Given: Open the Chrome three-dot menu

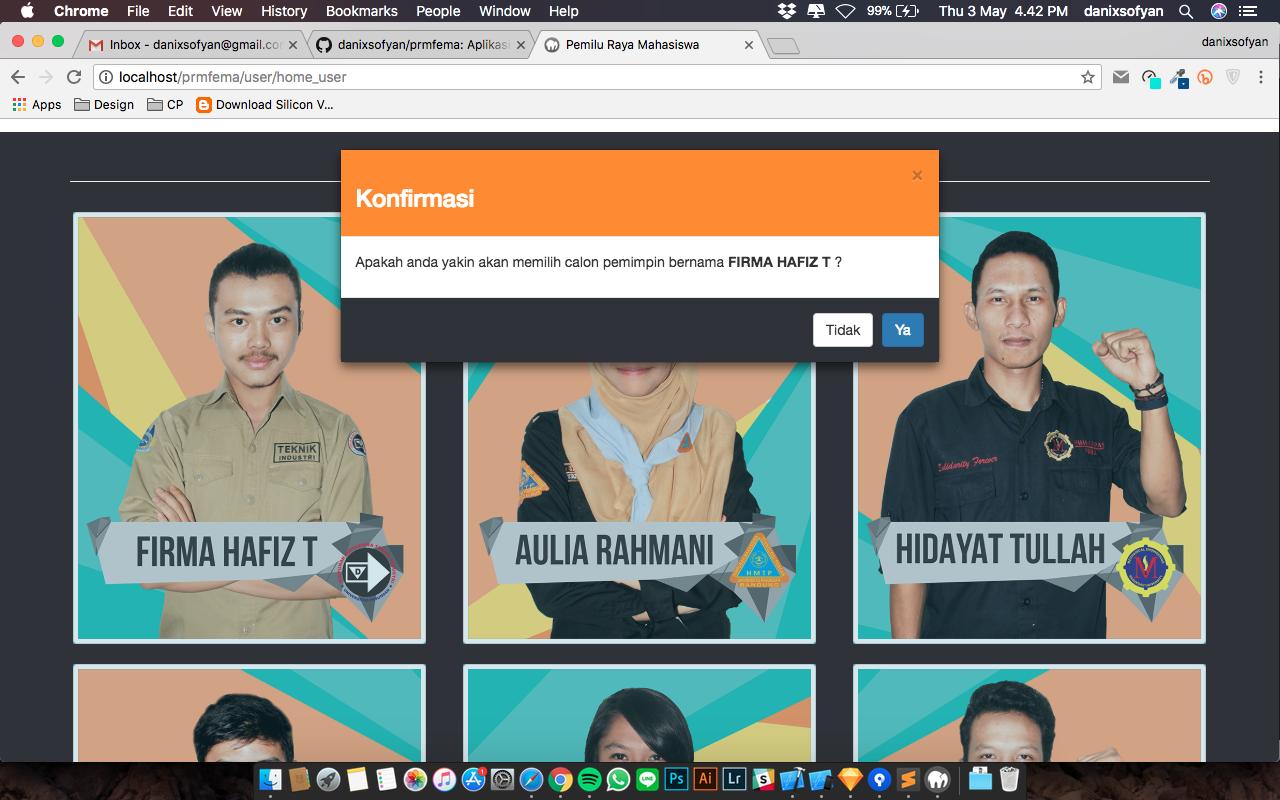Looking at the screenshot, I should (1261, 77).
